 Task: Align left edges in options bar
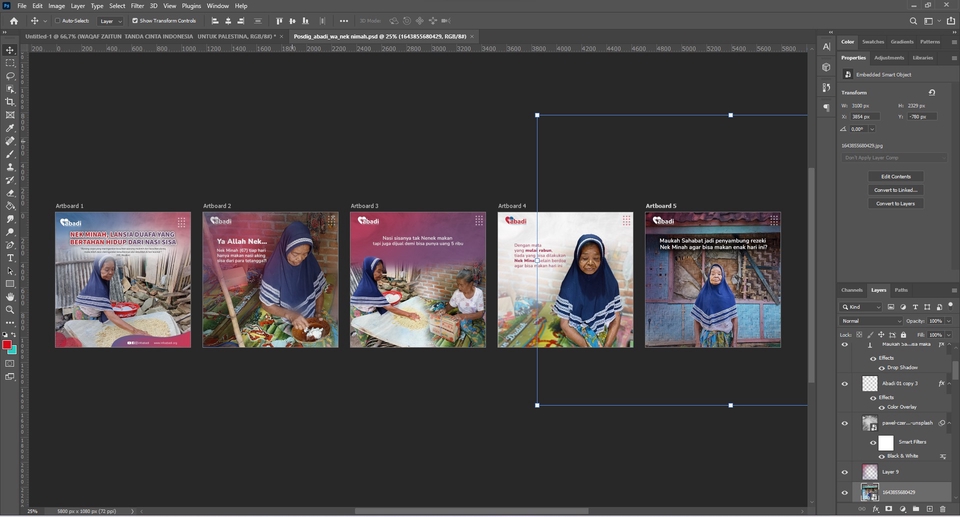(215, 21)
